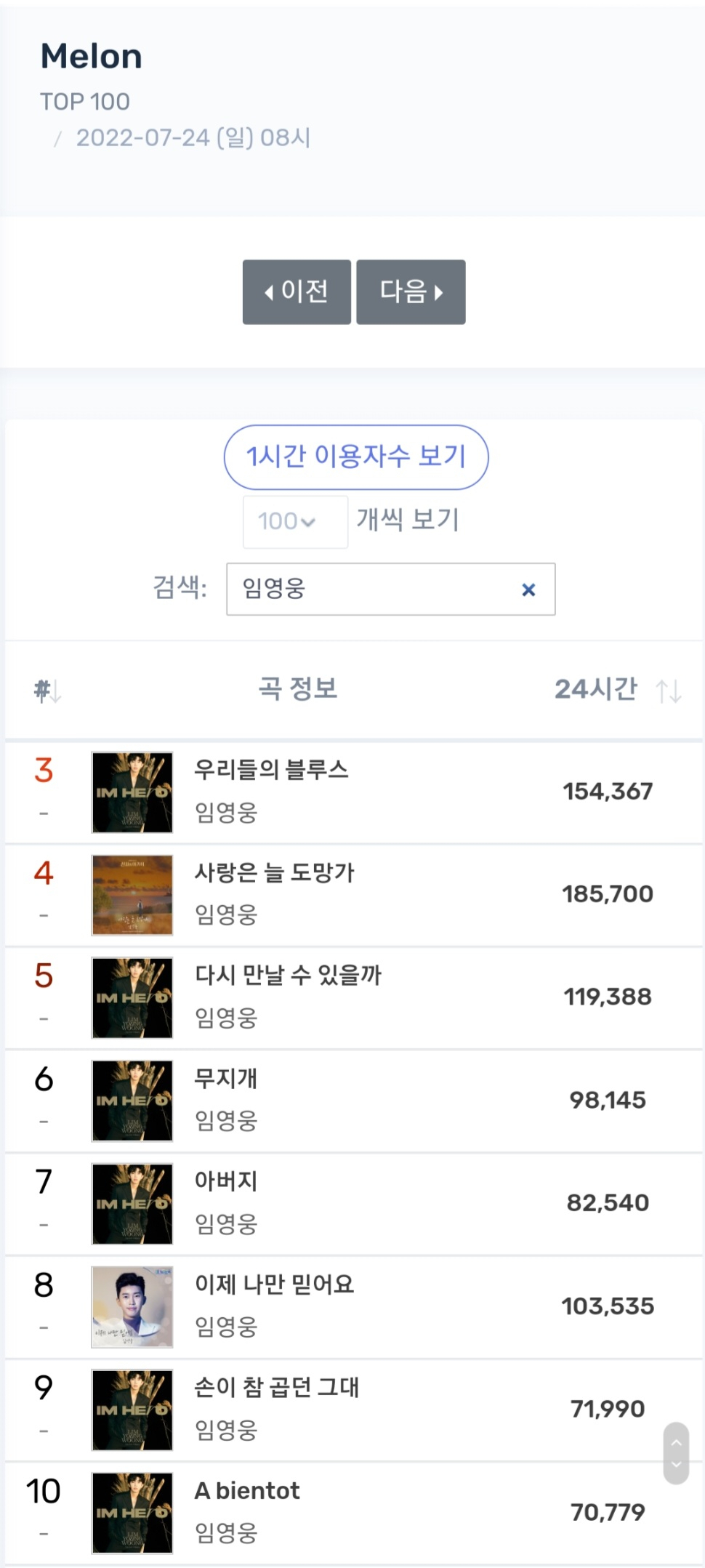Clear the search field with the X icon
The image size is (705, 1568).
528,590
